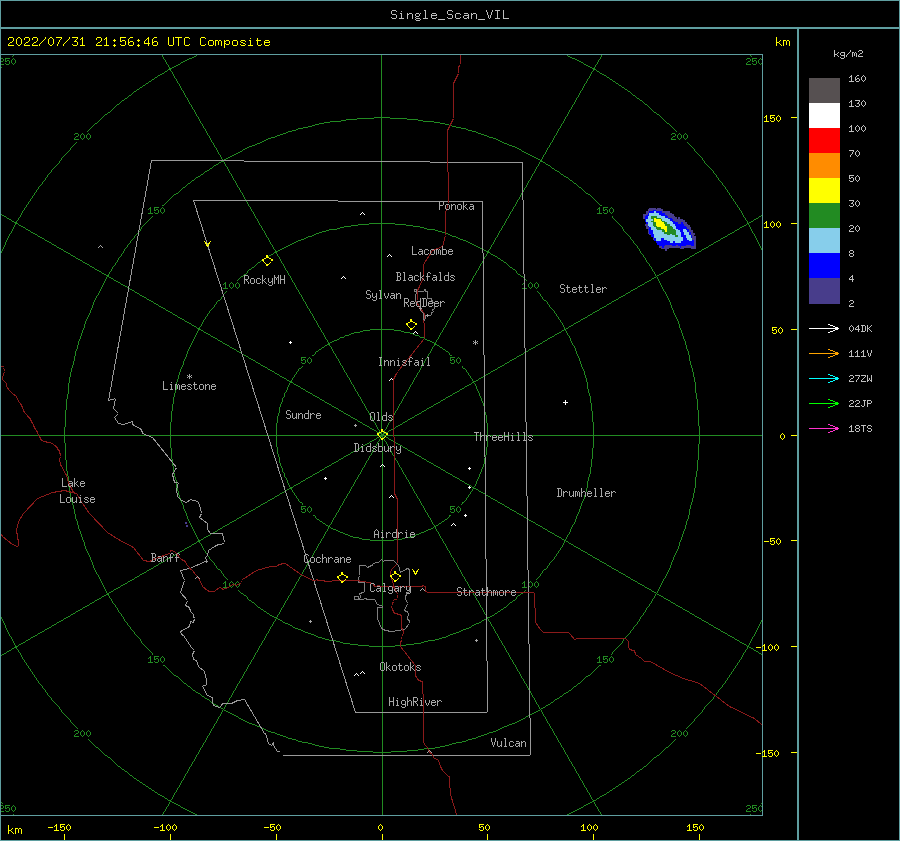The image size is (900, 841).
Task: Click the RedDeer city label
Action: (x=424, y=303)
